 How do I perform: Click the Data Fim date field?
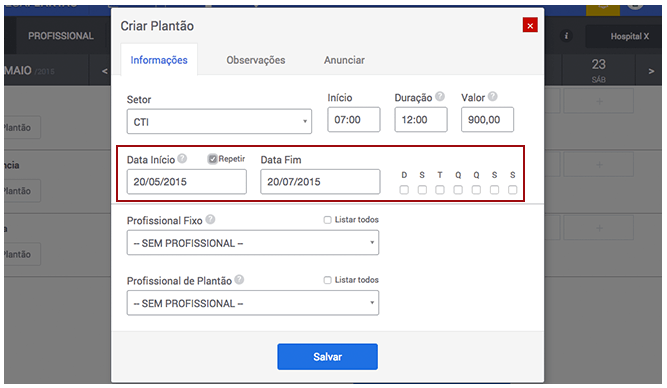320,182
